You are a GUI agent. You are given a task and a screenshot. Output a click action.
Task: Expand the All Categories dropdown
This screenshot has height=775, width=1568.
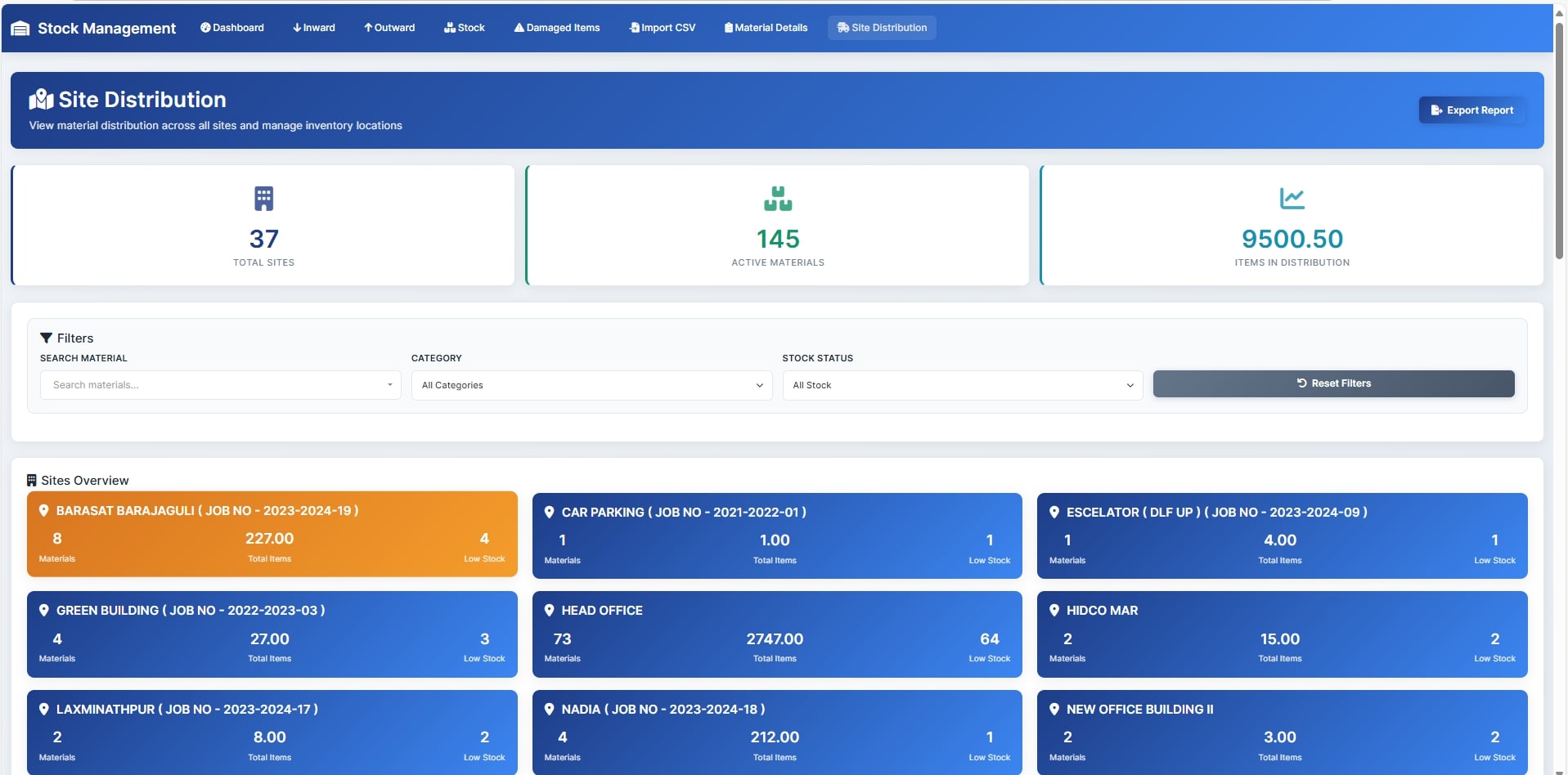[x=591, y=385]
